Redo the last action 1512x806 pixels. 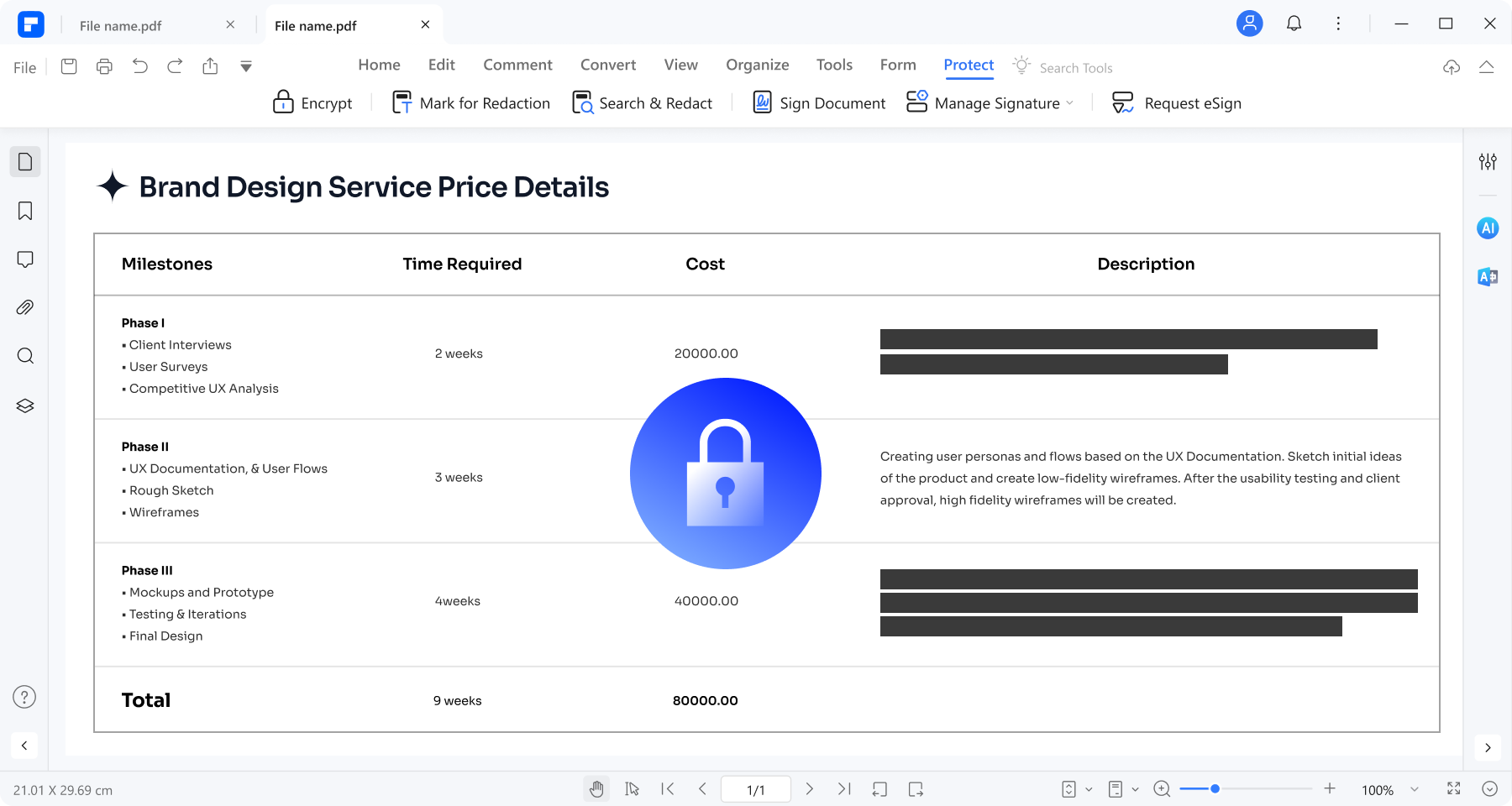click(175, 66)
